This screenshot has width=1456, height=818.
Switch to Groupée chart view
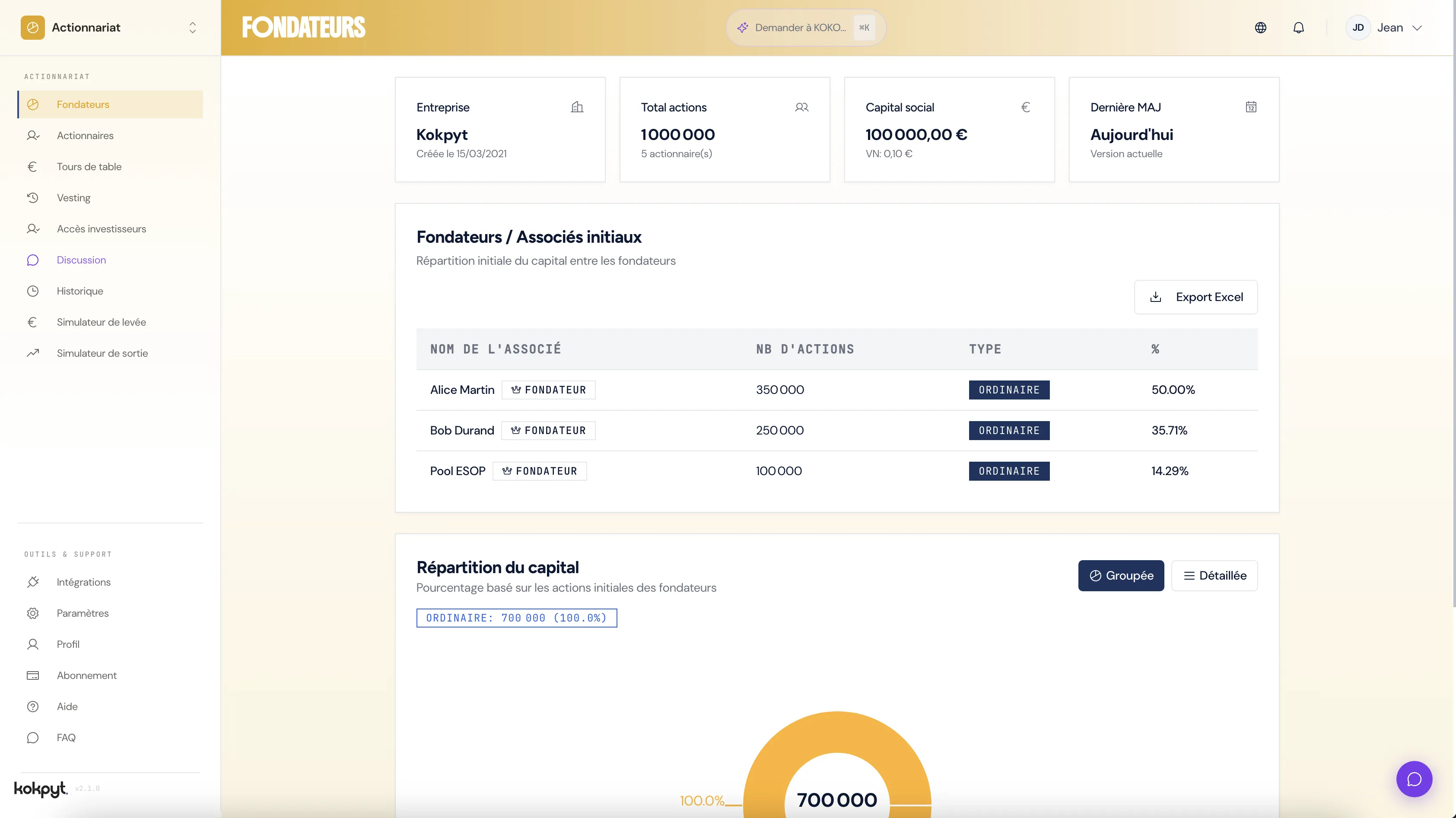(x=1121, y=576)
